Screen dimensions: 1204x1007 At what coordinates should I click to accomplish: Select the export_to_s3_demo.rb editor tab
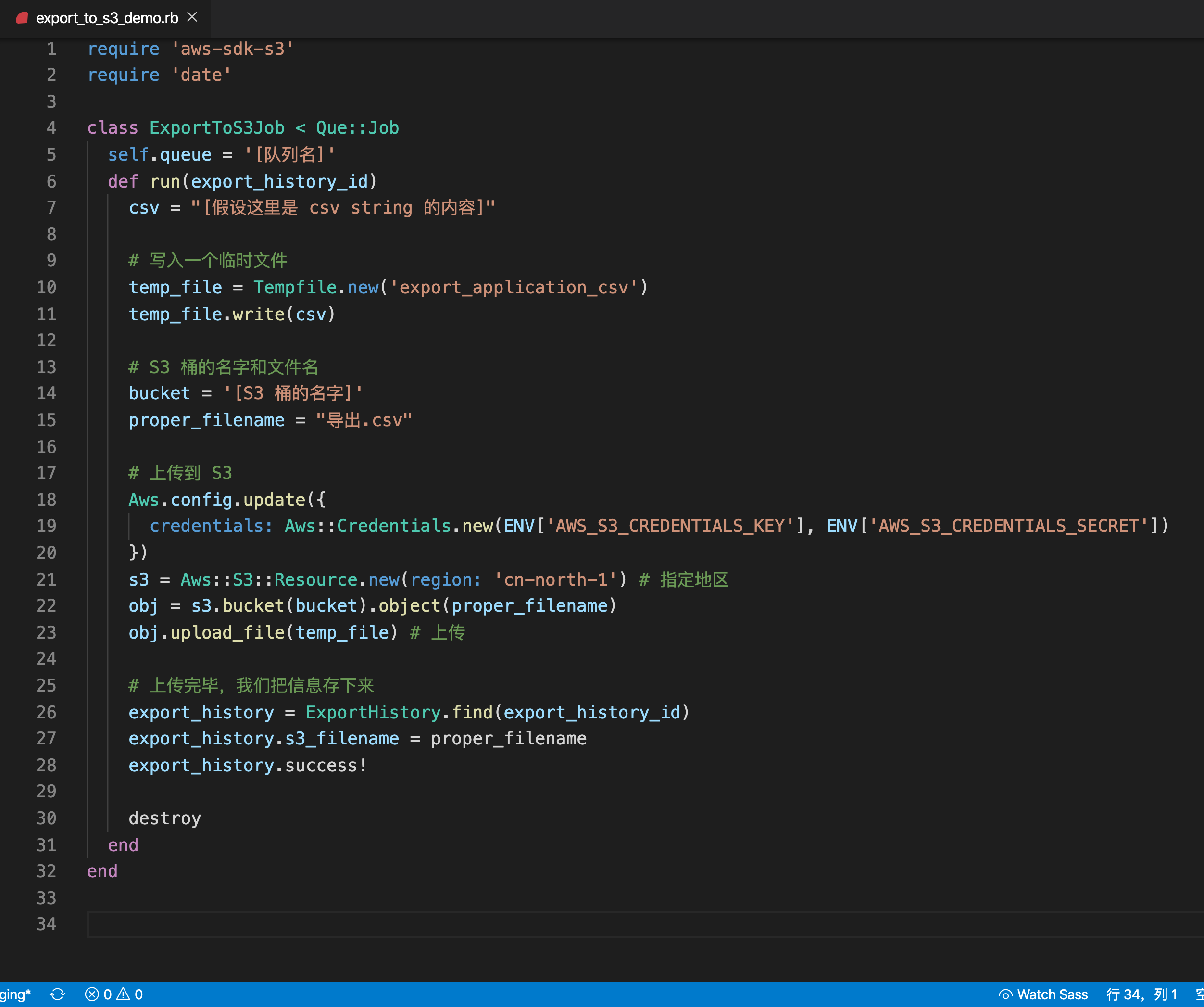(107, 18)
